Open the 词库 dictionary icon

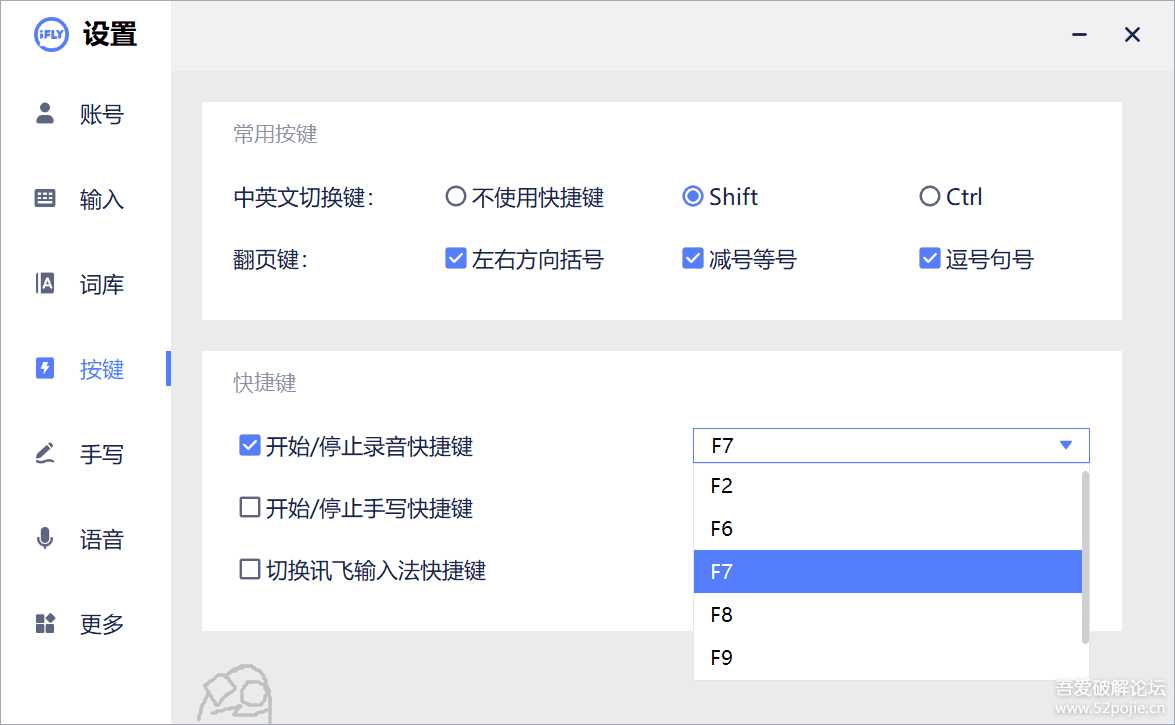[45, 284]
